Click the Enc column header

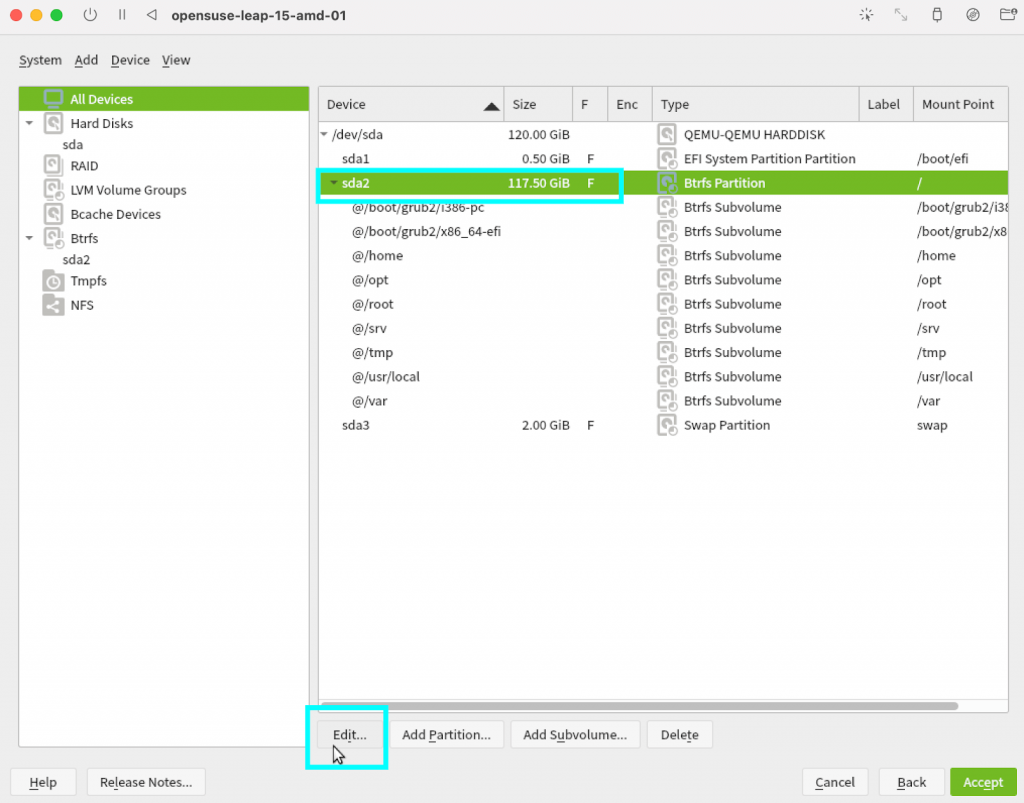click(630, 104)
